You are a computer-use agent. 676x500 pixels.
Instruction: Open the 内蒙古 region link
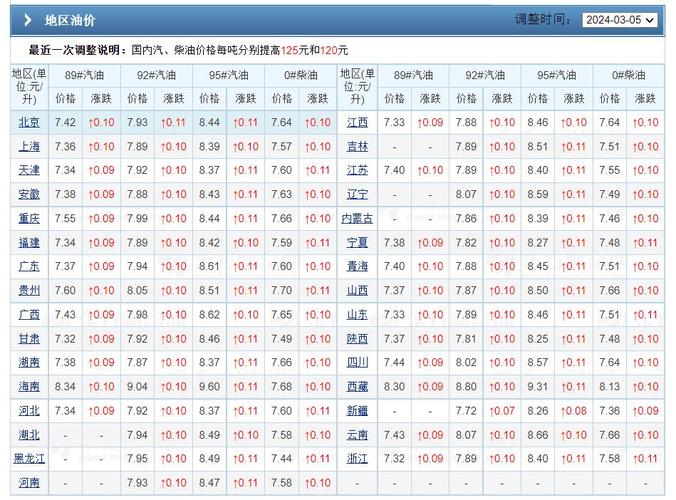(x=357, y=219)
